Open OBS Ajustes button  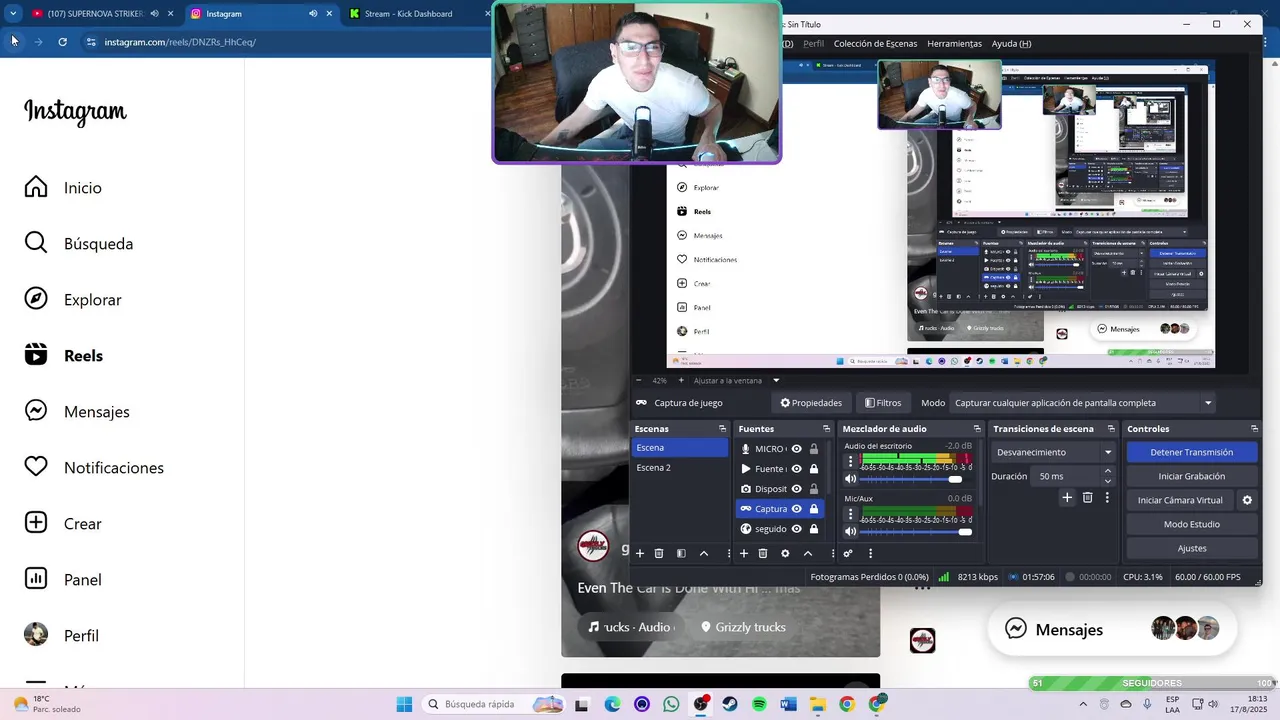tap(1192, 548)
